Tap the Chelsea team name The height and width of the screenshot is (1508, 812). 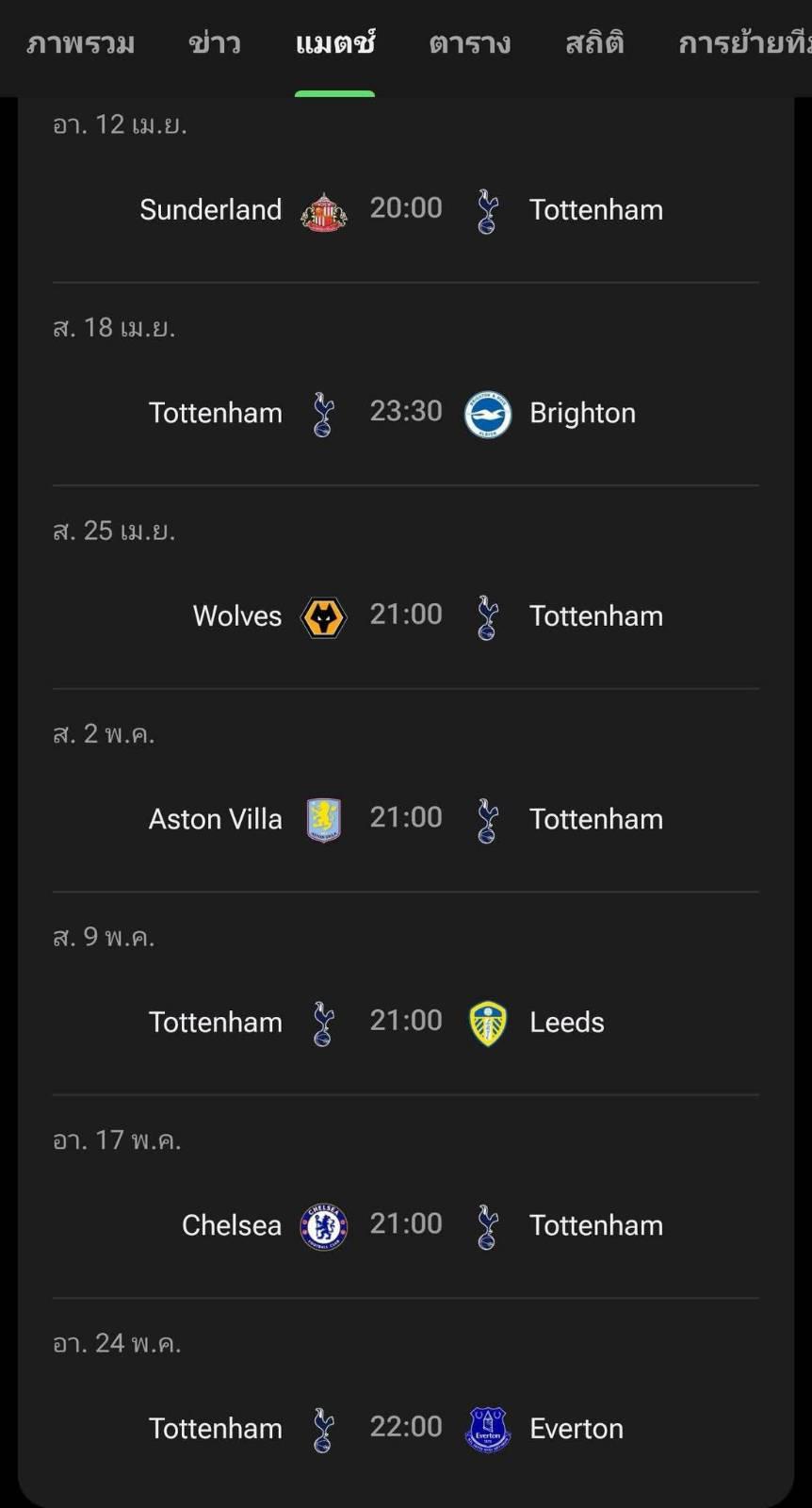pyautogui.click(x=232, y=1225)
